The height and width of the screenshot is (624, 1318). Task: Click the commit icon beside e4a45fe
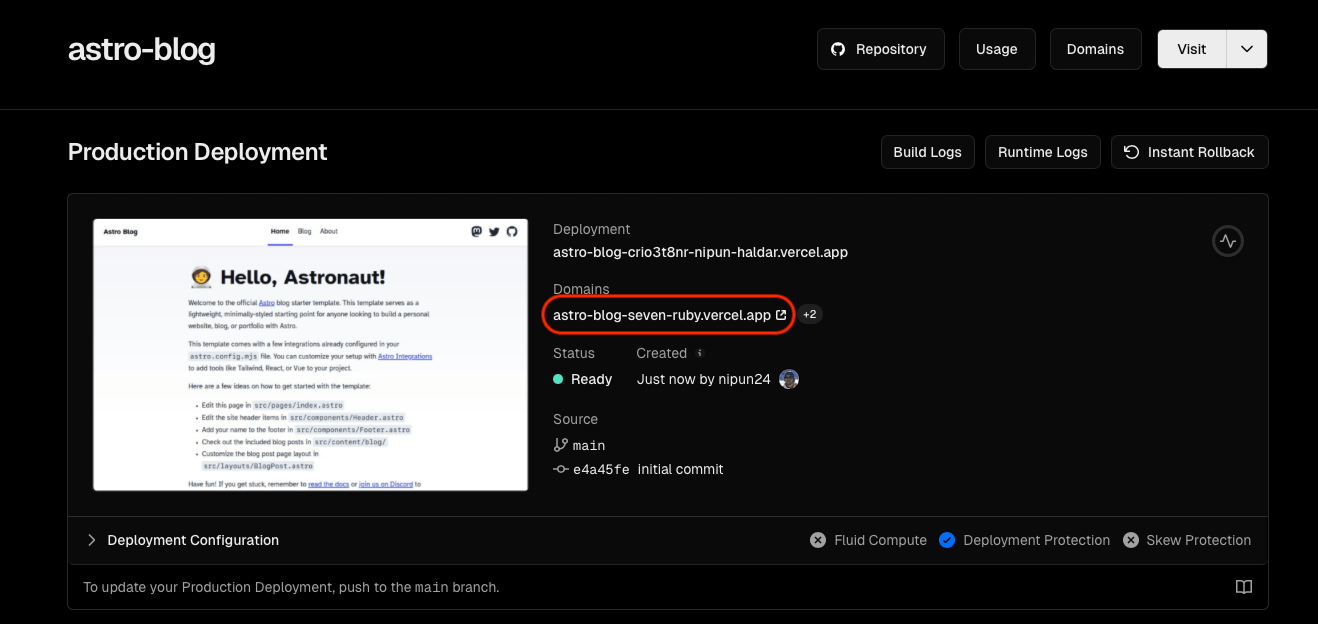tap(560, 469)
